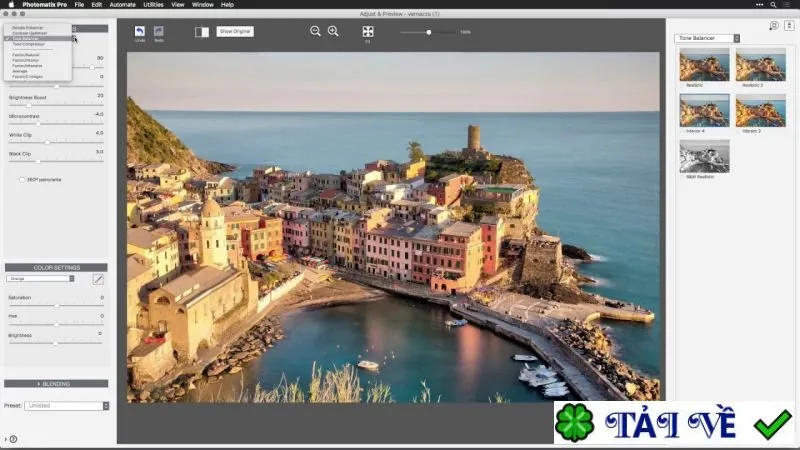Apply the Interior 4 preset thumbnail
Screen dimensions: 800x450
pyautogui.click(x=704, y=110)
